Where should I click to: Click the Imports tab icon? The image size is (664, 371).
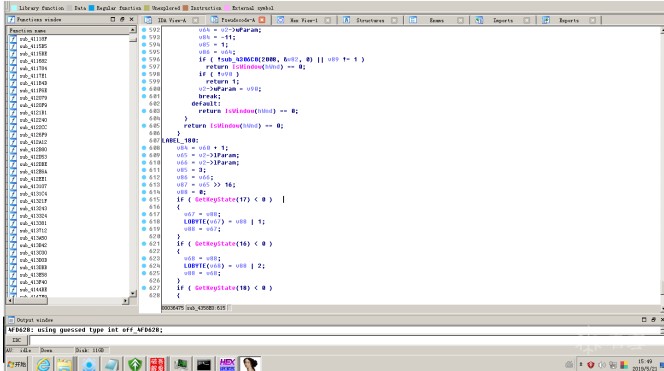[x=479, y=20]
